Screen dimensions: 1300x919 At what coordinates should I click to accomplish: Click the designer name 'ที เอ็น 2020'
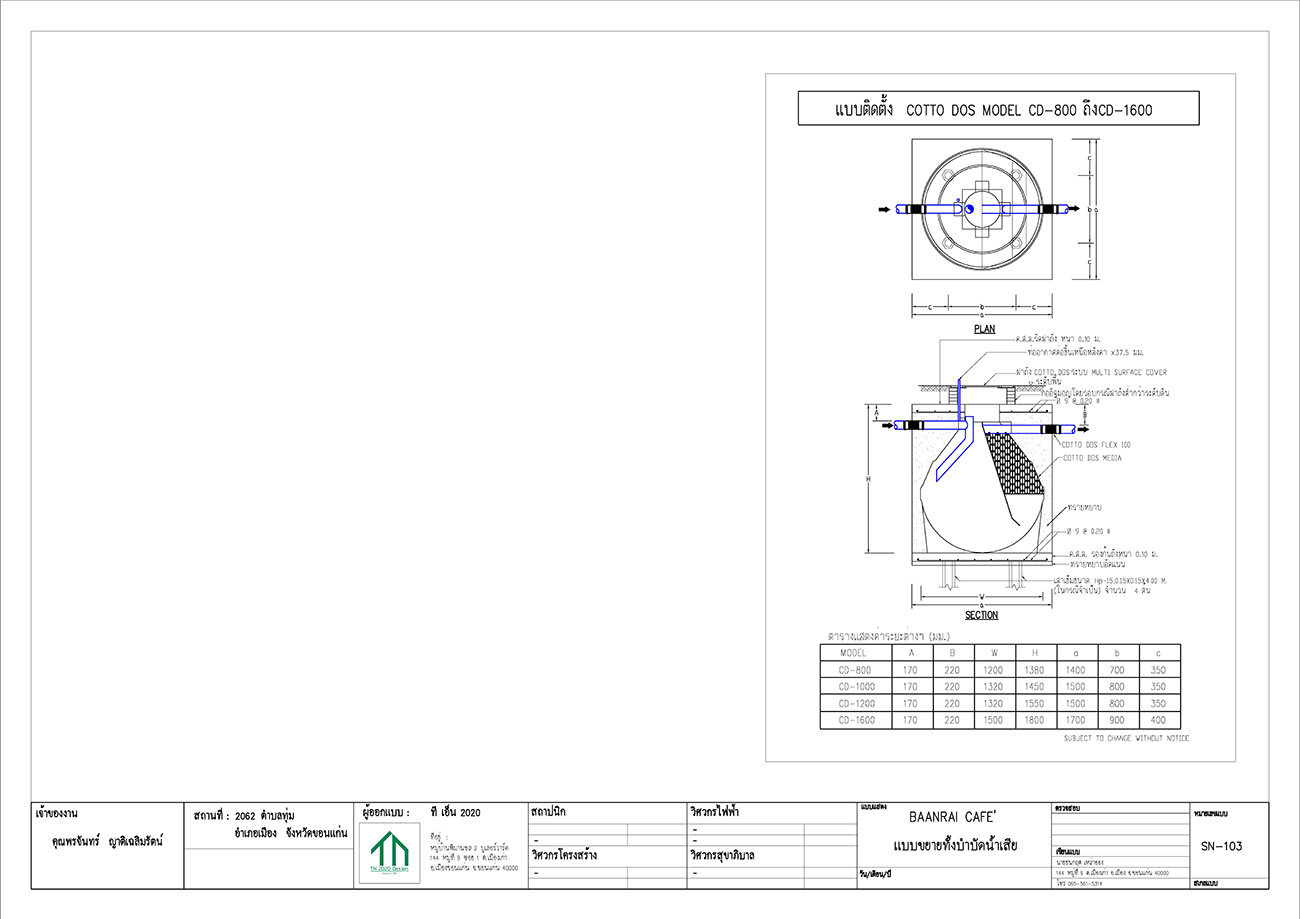coord(455,814)
